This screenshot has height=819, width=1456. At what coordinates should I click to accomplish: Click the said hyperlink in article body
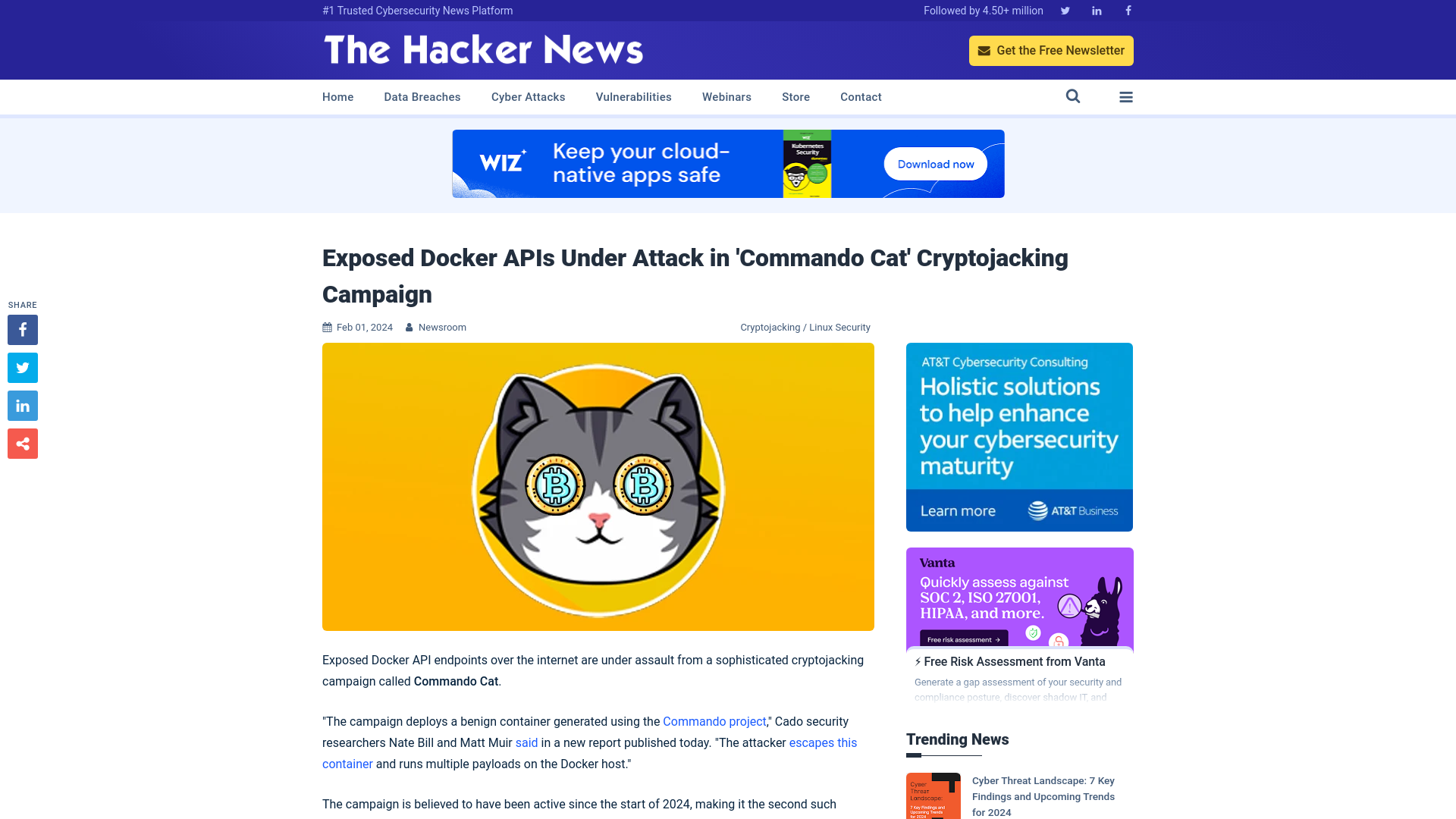pos(526,742)
